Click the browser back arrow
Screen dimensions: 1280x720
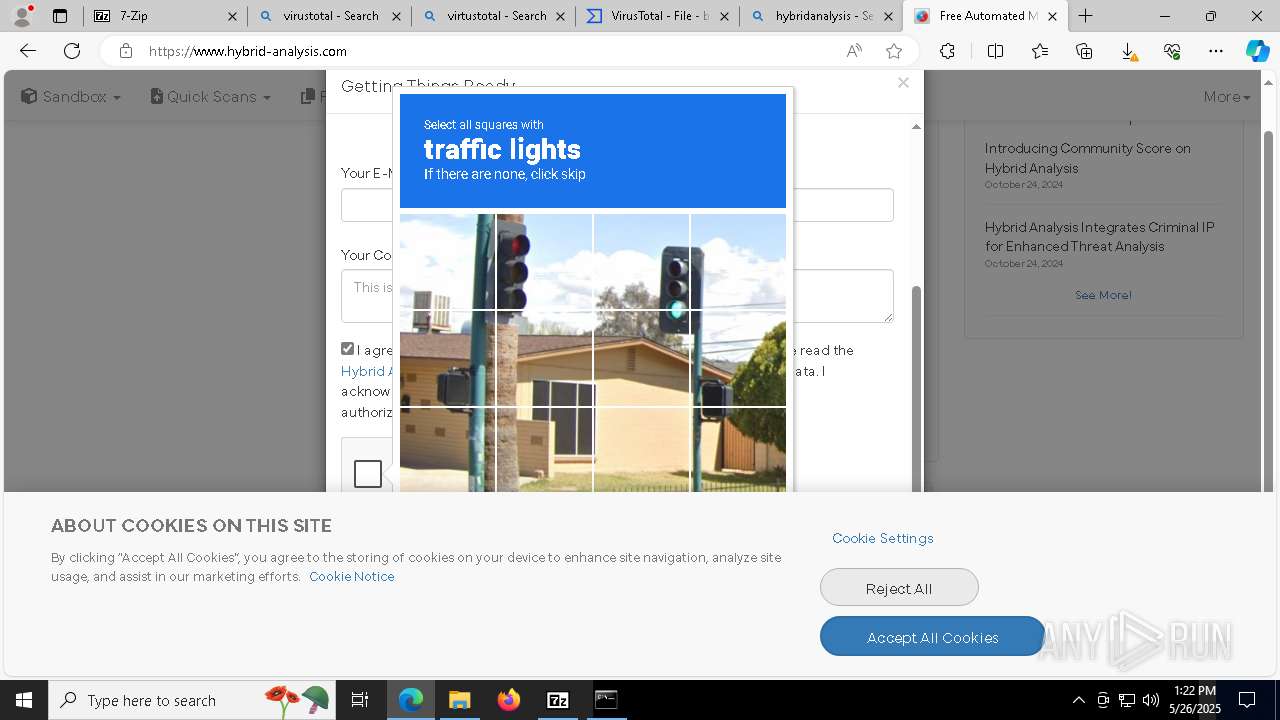point(28,51)
